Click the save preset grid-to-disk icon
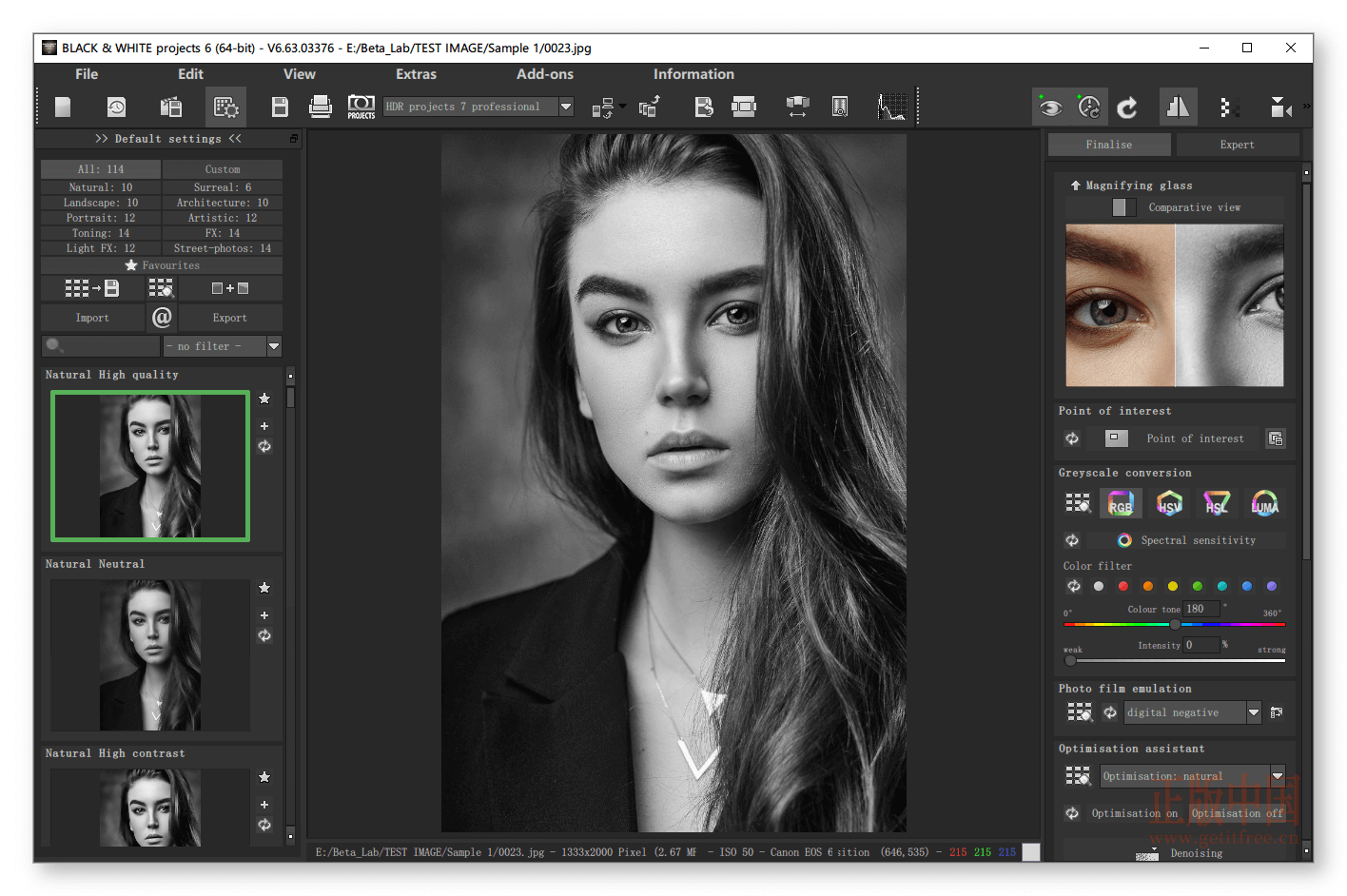 (x=91, y=288)
